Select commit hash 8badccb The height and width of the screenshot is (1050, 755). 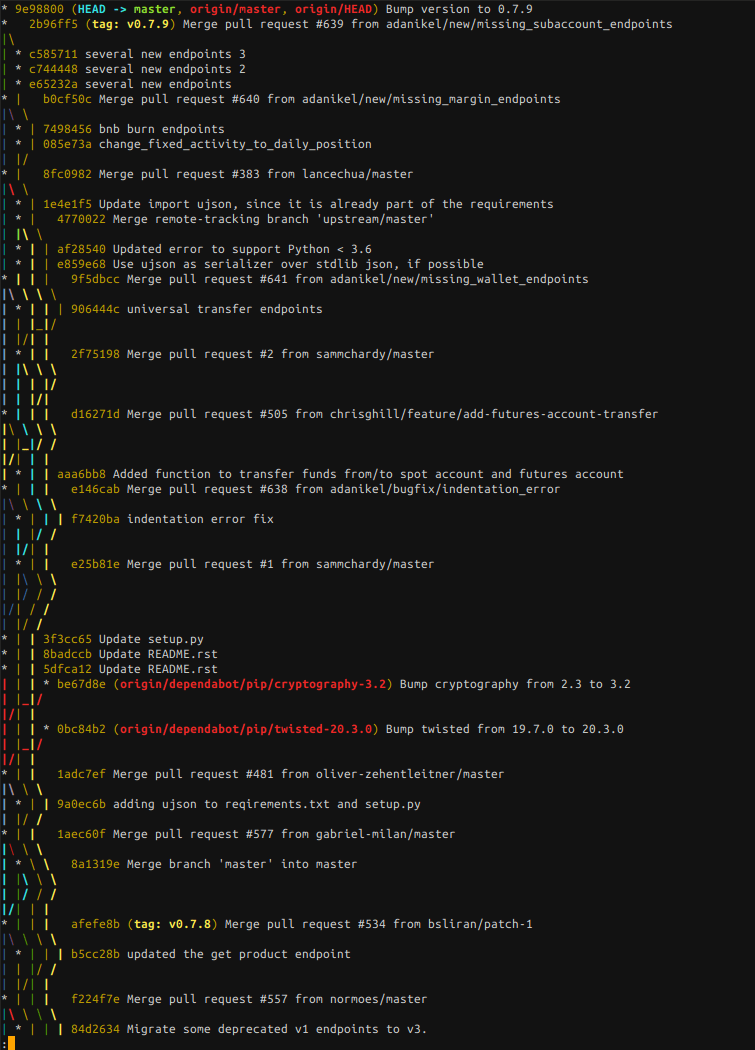click(x=68, y=654)
